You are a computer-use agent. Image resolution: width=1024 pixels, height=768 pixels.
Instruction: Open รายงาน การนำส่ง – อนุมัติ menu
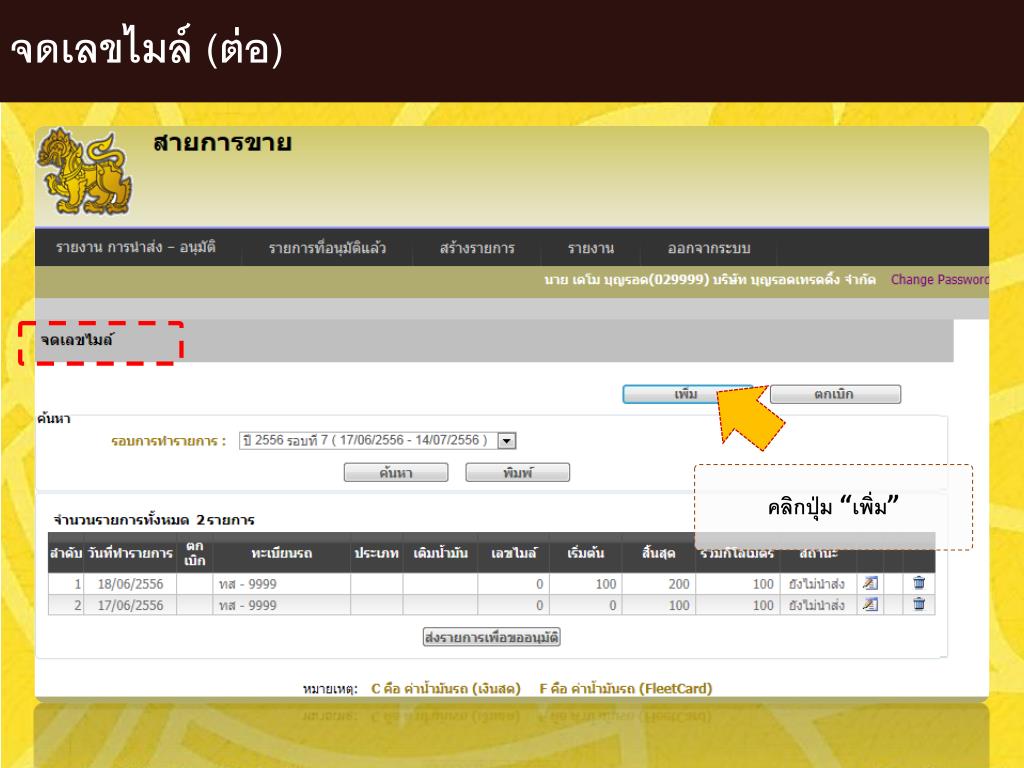(x=136, y=248)
